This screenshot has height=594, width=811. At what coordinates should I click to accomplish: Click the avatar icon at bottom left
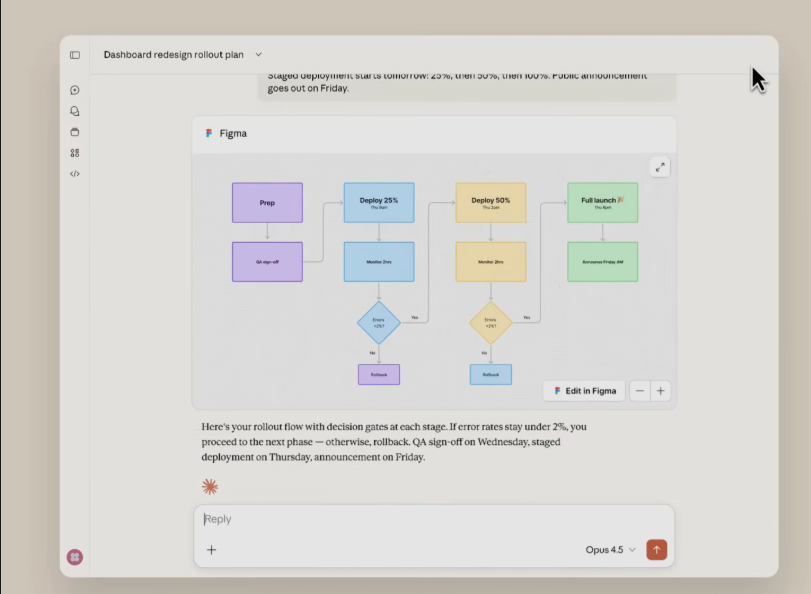[x=75, y=557]
